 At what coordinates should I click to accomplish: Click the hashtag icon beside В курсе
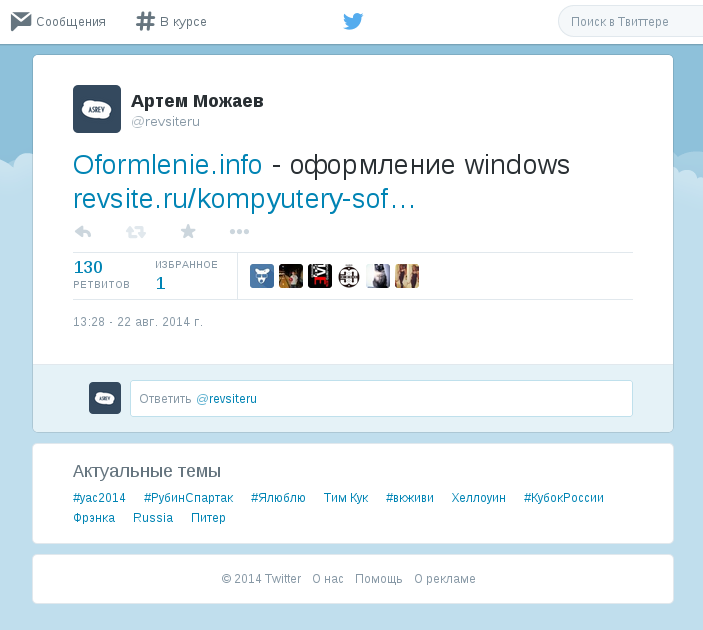(145, 22)
